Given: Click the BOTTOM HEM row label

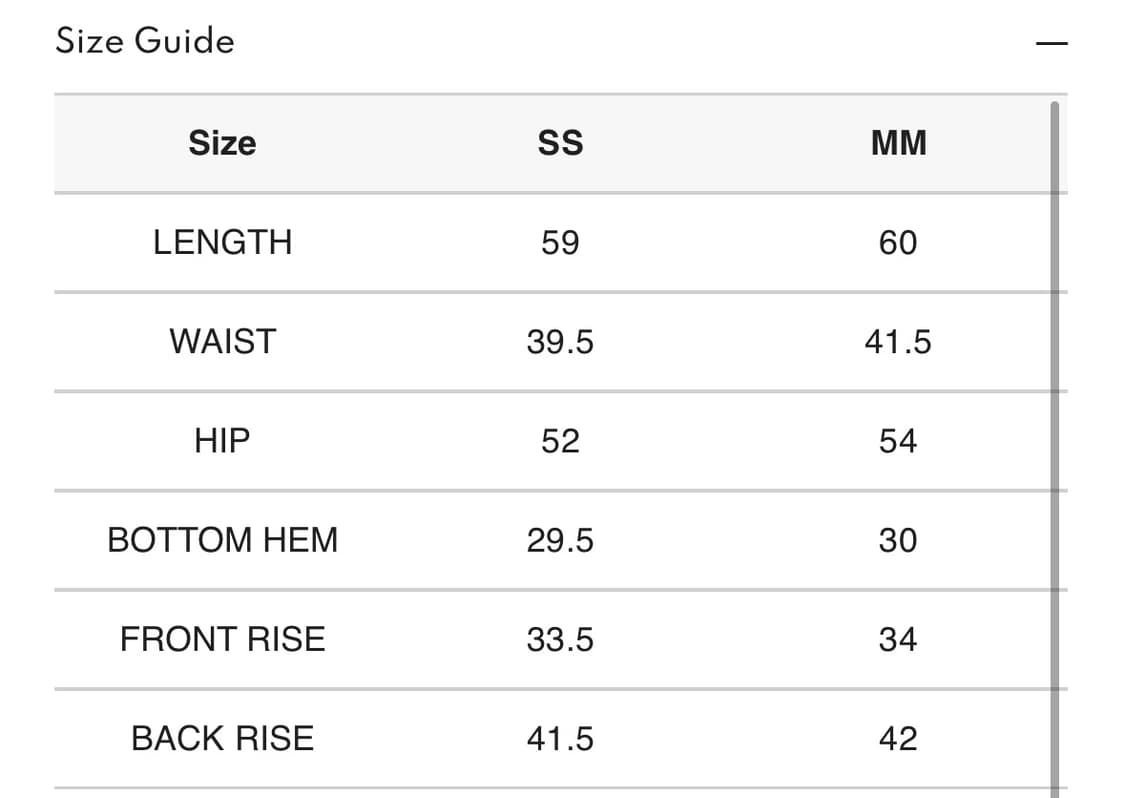Looking at the screenshot, I should pyautogui.click(x=222, y=540).
